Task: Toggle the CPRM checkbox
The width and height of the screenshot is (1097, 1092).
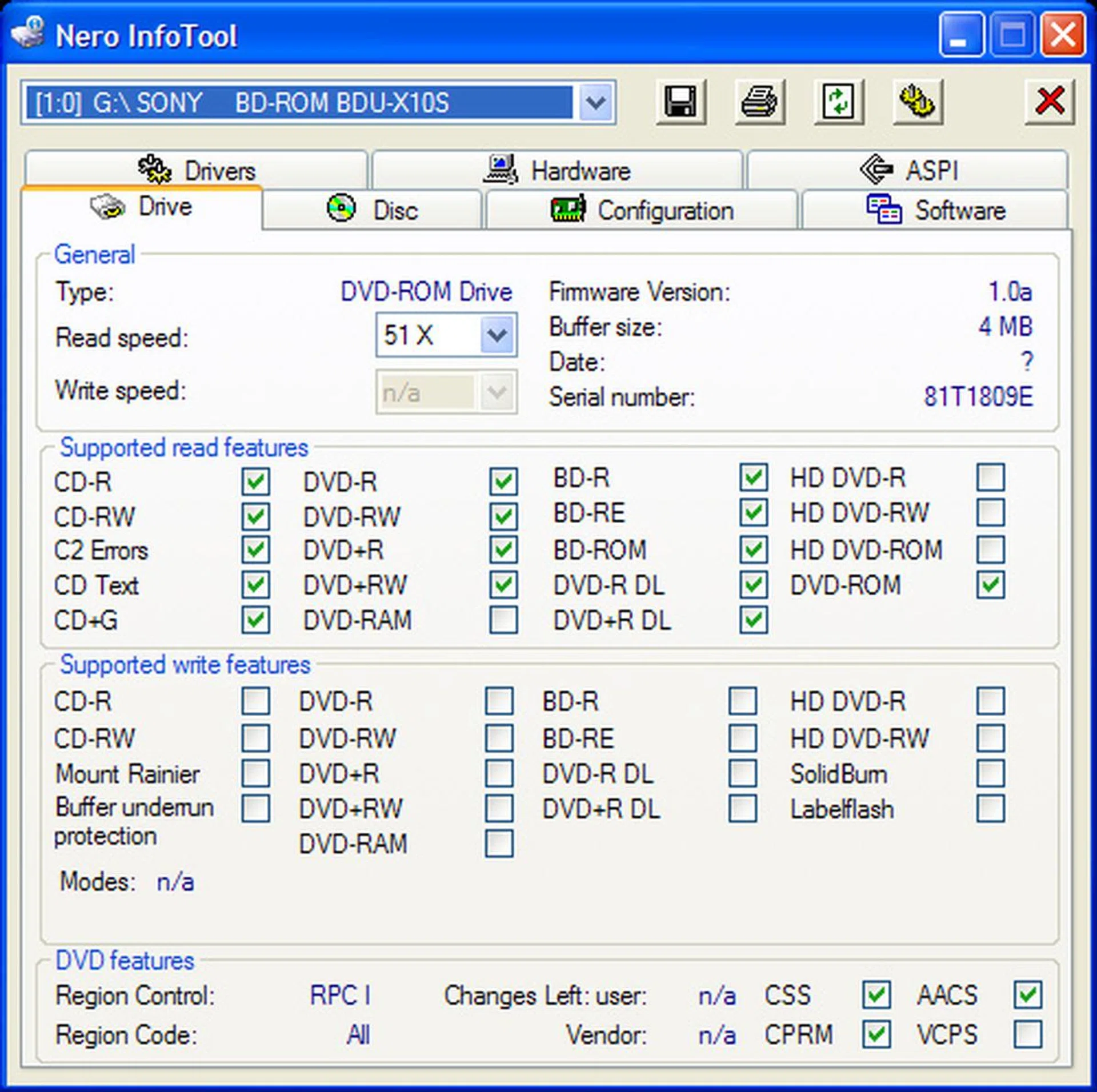Action: coord(876,1034)
